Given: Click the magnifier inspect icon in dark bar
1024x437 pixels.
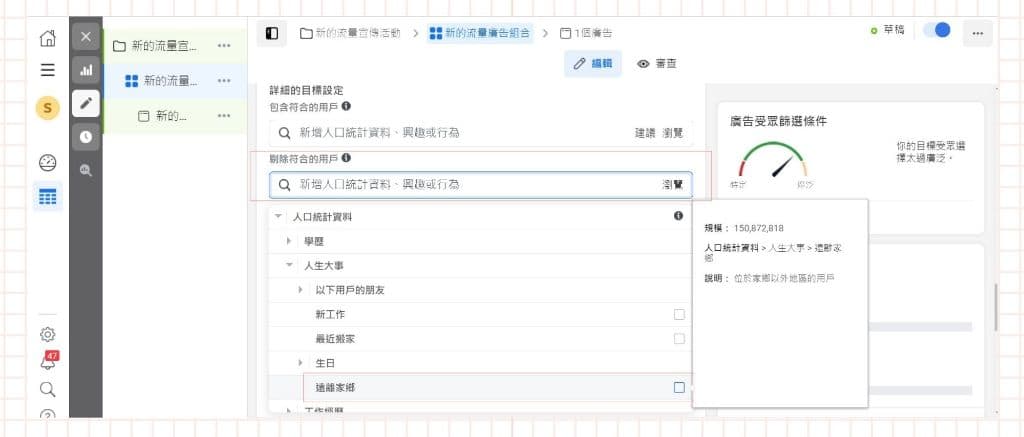Looking at the screenshot, I should coord(86,170).
